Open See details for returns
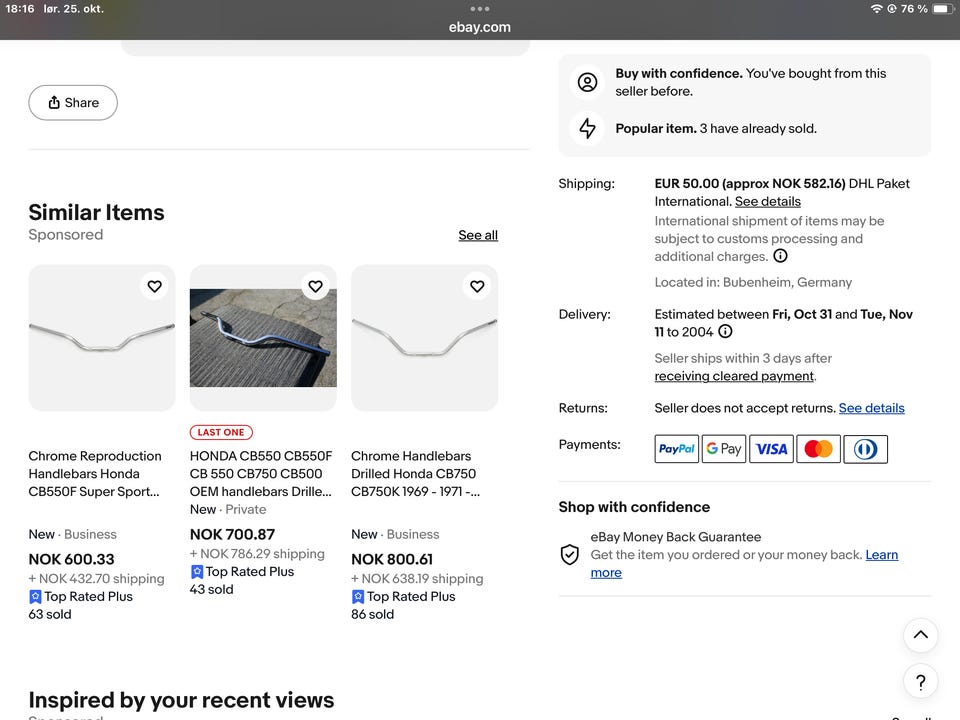 (871, 408)
